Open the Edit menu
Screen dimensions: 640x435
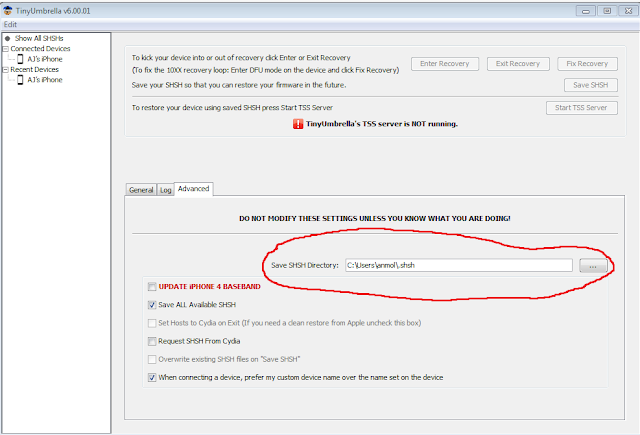[x=10, y=24]
